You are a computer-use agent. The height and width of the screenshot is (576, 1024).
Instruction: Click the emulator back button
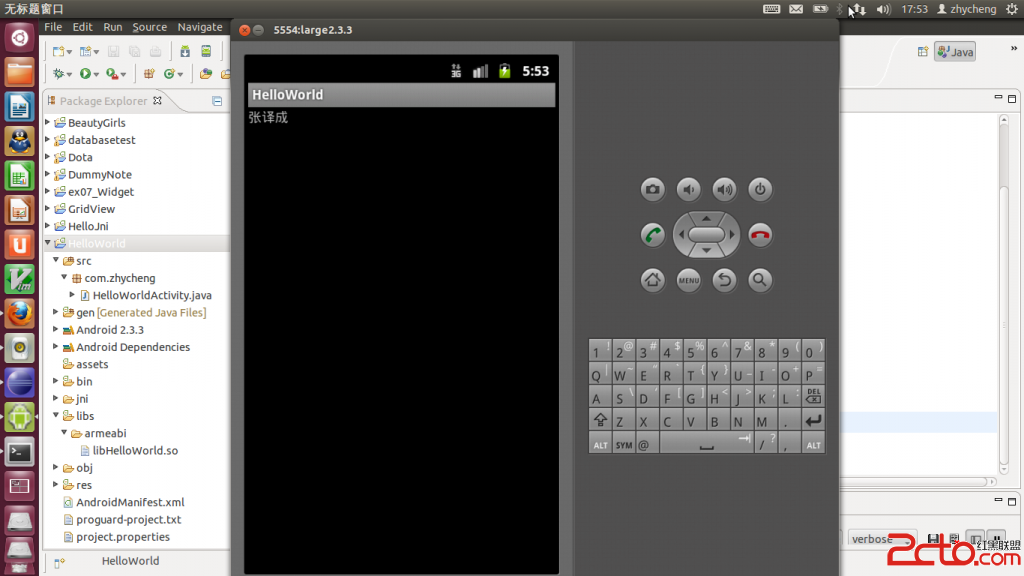[724, 280]
